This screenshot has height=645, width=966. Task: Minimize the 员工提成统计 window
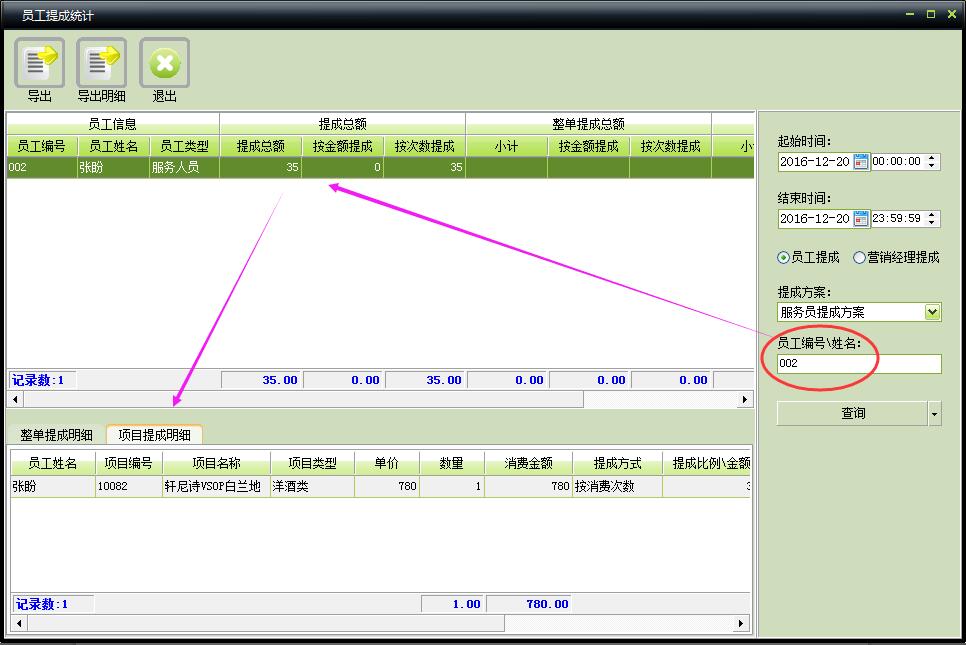point(910,14)
